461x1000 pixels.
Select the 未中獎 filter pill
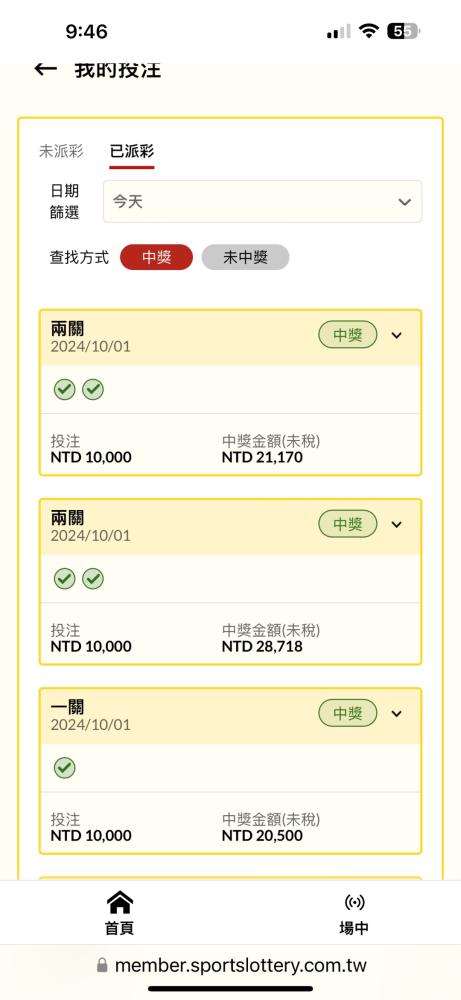click(x=245, y=257)
